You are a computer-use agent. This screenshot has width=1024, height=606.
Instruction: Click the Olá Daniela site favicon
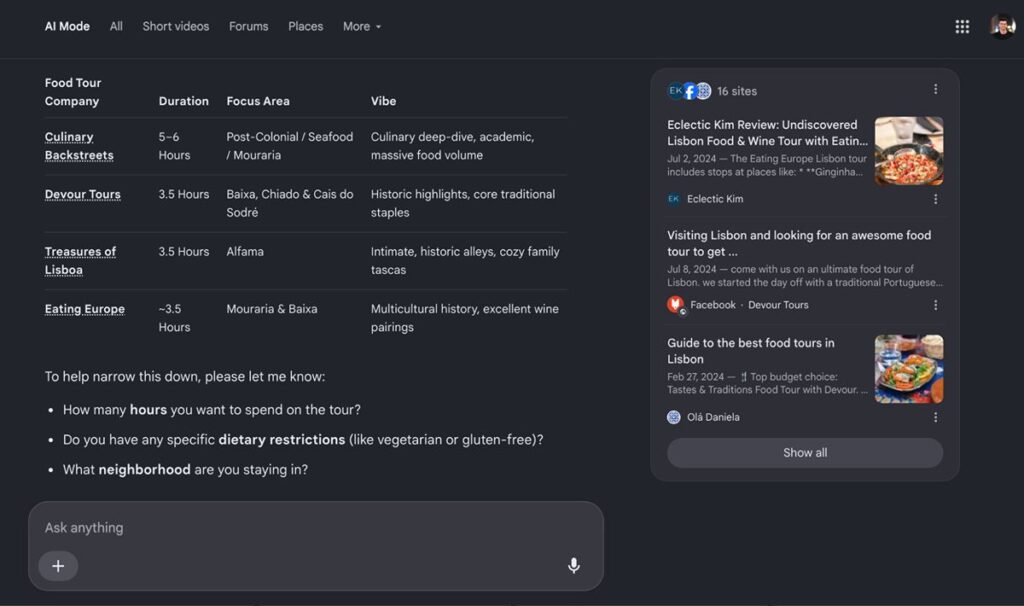[x=674, y=417]
